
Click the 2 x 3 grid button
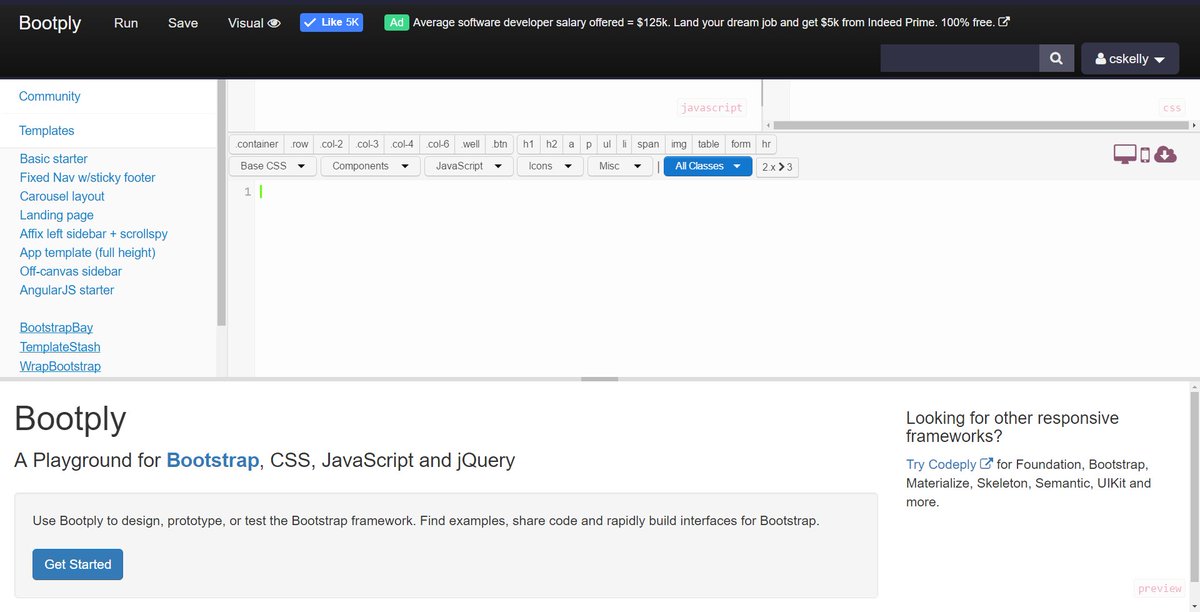[777, 167]
